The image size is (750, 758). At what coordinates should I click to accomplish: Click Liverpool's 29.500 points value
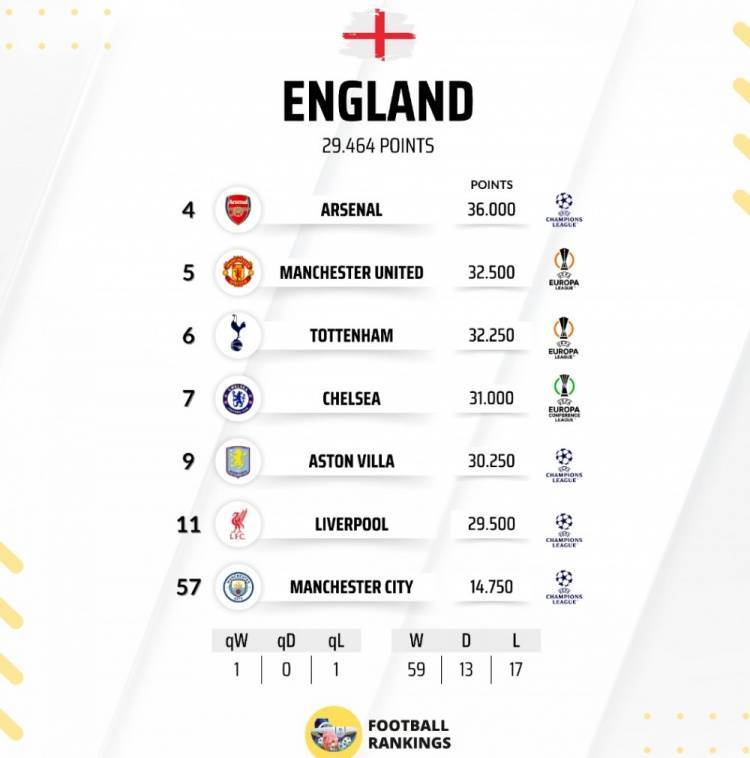pos(491,524)
